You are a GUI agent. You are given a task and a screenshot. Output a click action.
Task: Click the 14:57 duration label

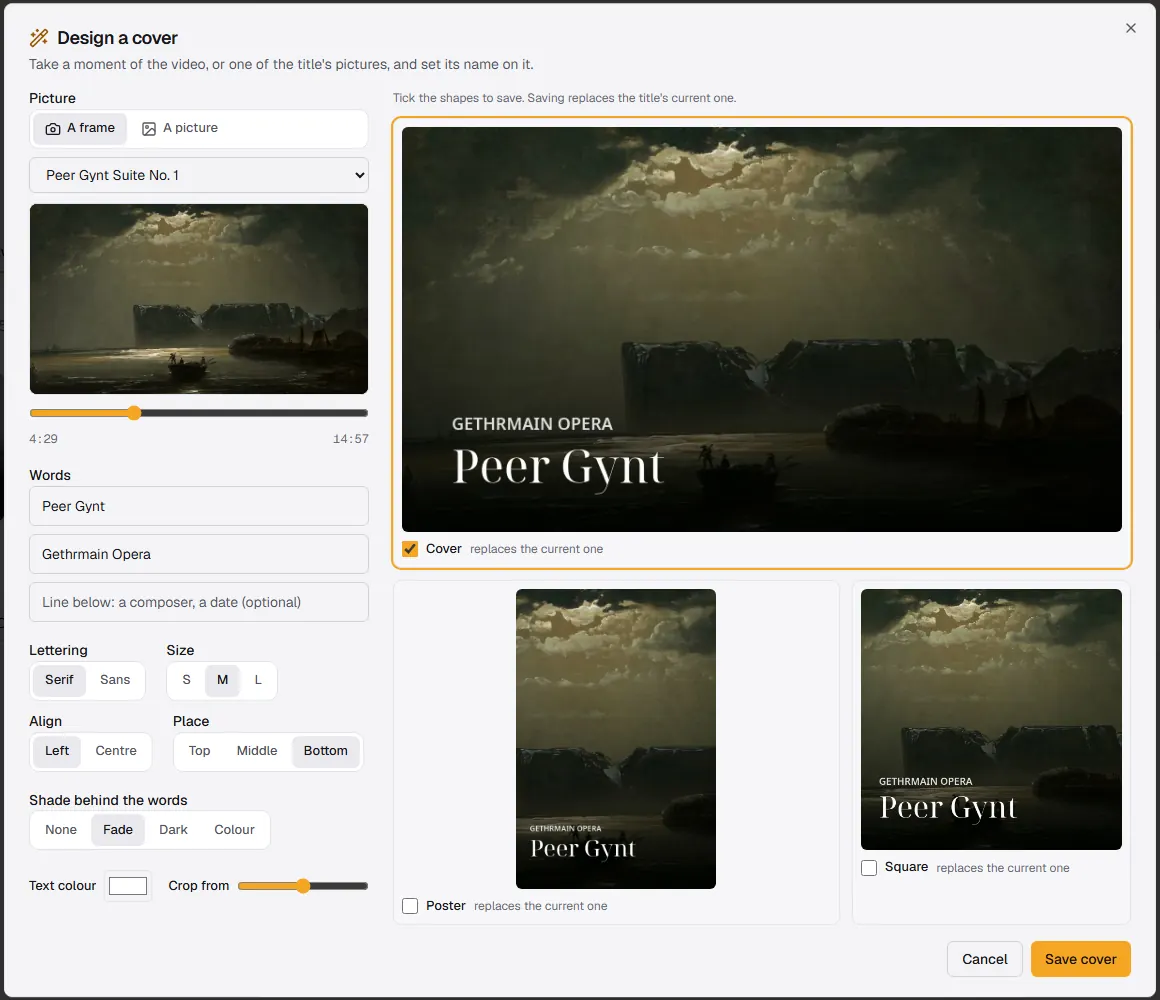pyautogui.click(x=351, y=439)
